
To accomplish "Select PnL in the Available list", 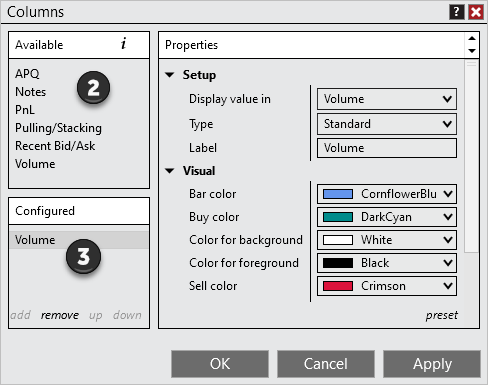I will (x=25, y=110).
